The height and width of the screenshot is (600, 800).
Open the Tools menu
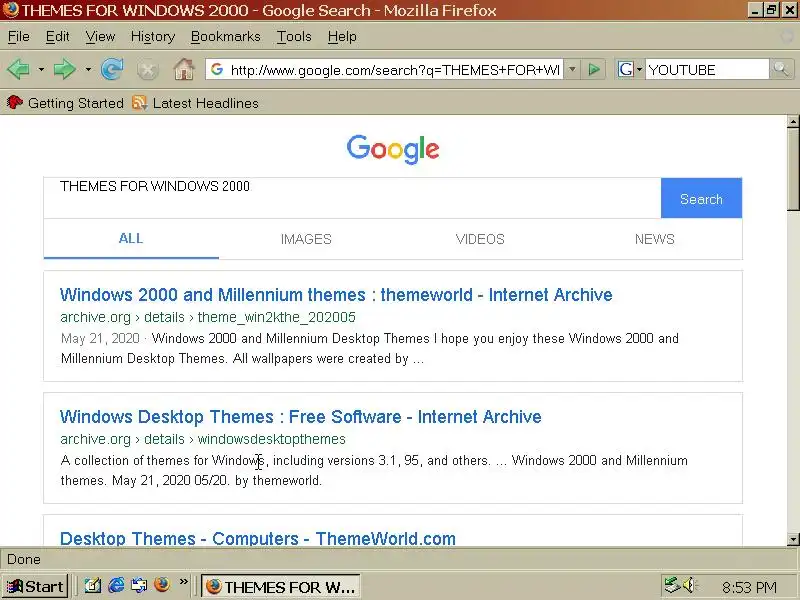pyautogui.click(x=294, y=37)
